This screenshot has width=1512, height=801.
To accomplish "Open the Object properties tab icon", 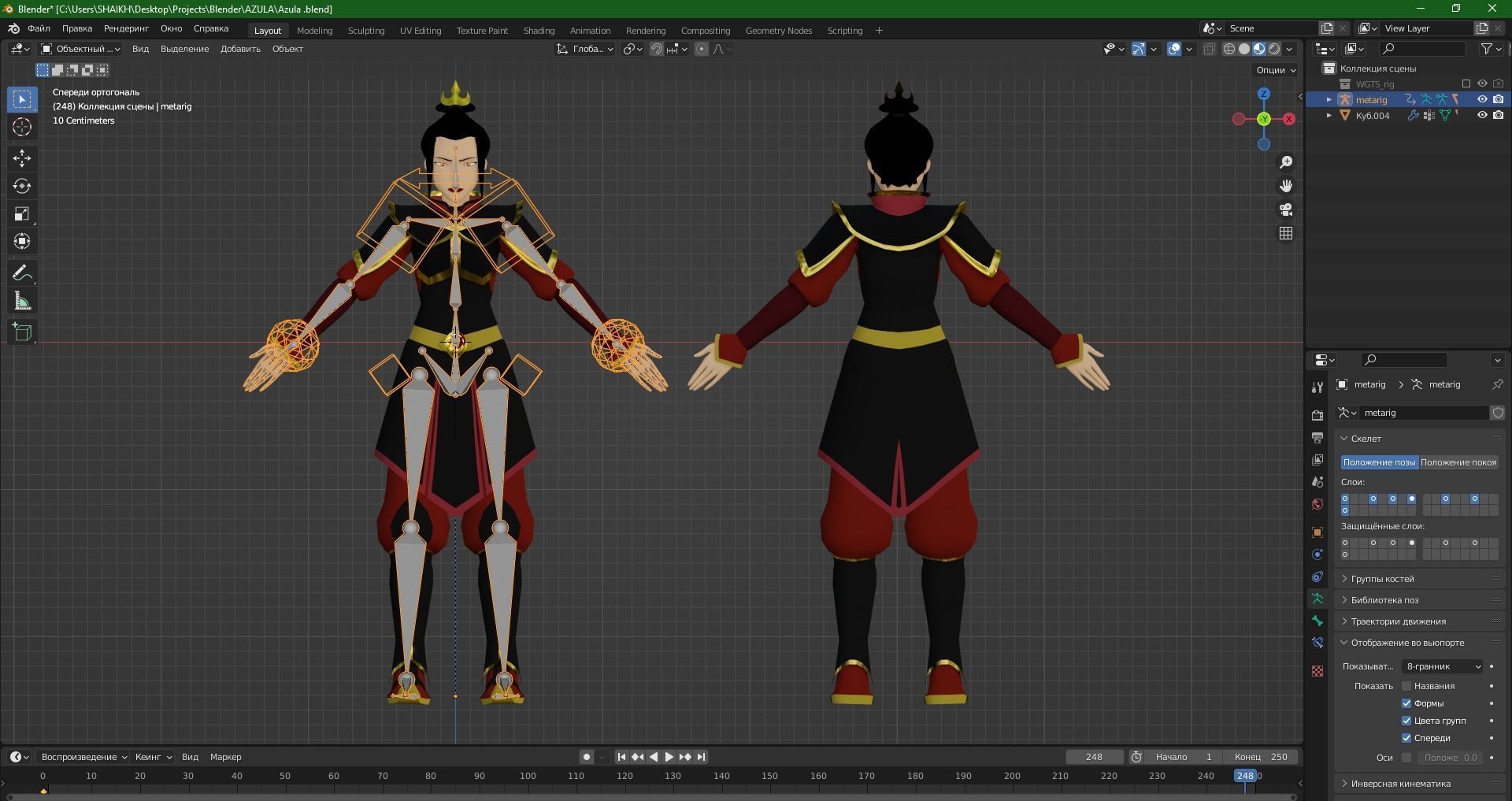I will 1317,532.
